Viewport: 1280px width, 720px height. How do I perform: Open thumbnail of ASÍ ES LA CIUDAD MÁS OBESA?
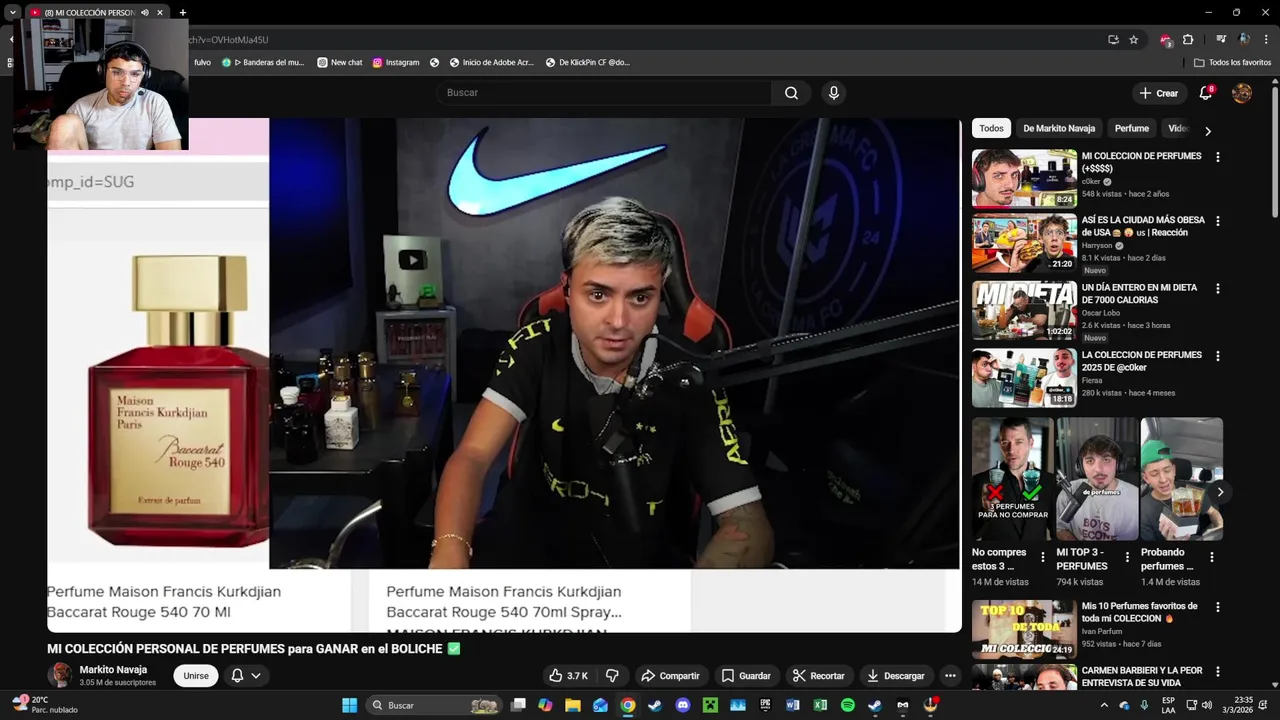point(1024,242)
